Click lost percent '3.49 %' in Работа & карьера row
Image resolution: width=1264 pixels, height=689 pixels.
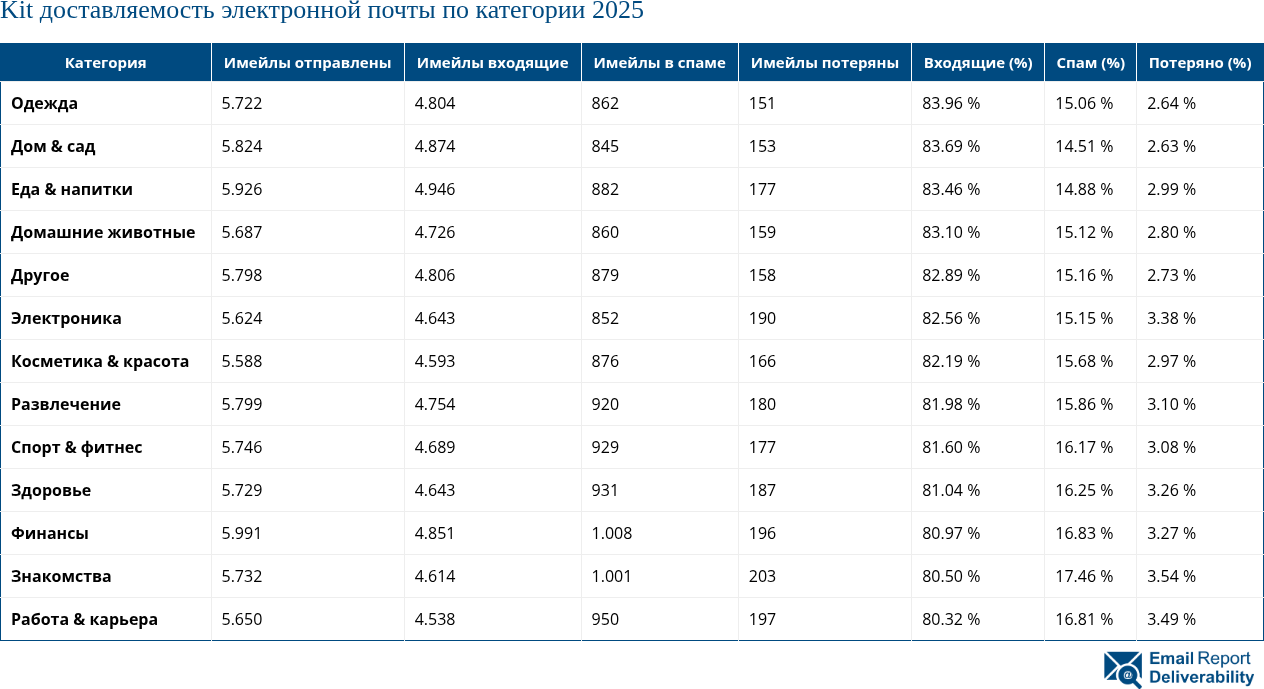[x=1171, y=619]
